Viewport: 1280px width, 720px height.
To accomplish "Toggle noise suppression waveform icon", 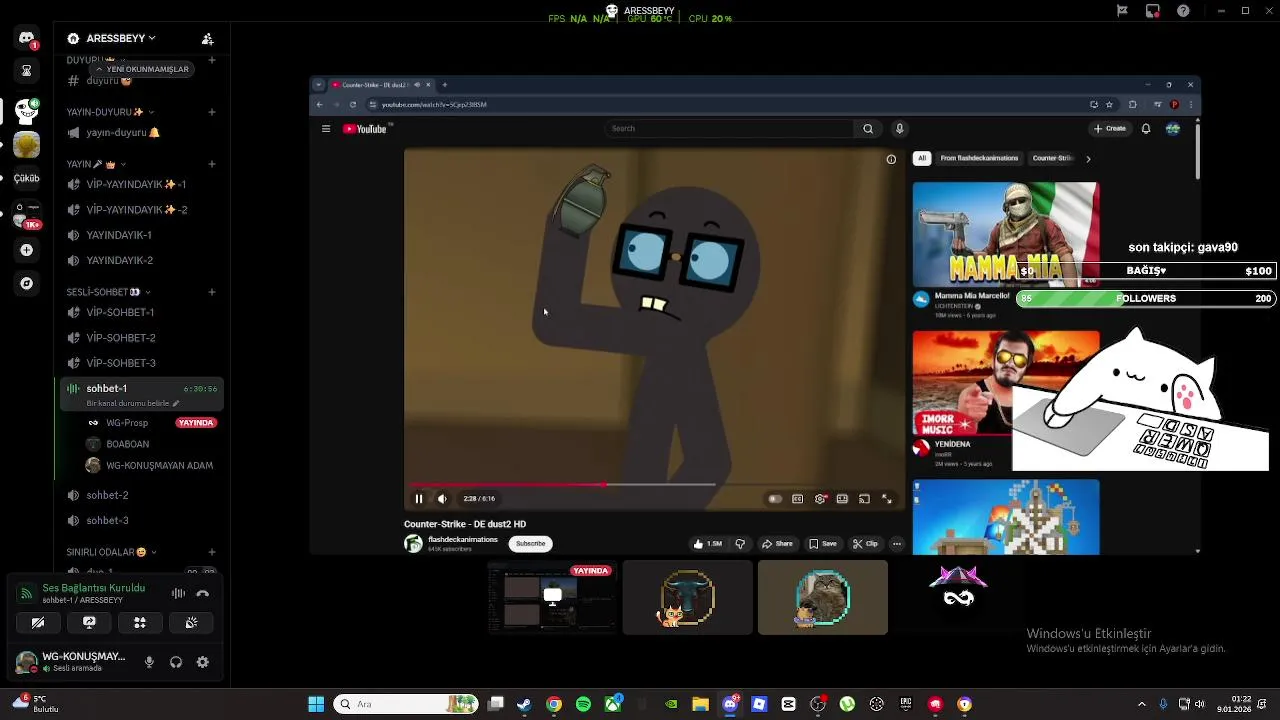I will click(178, 594).
